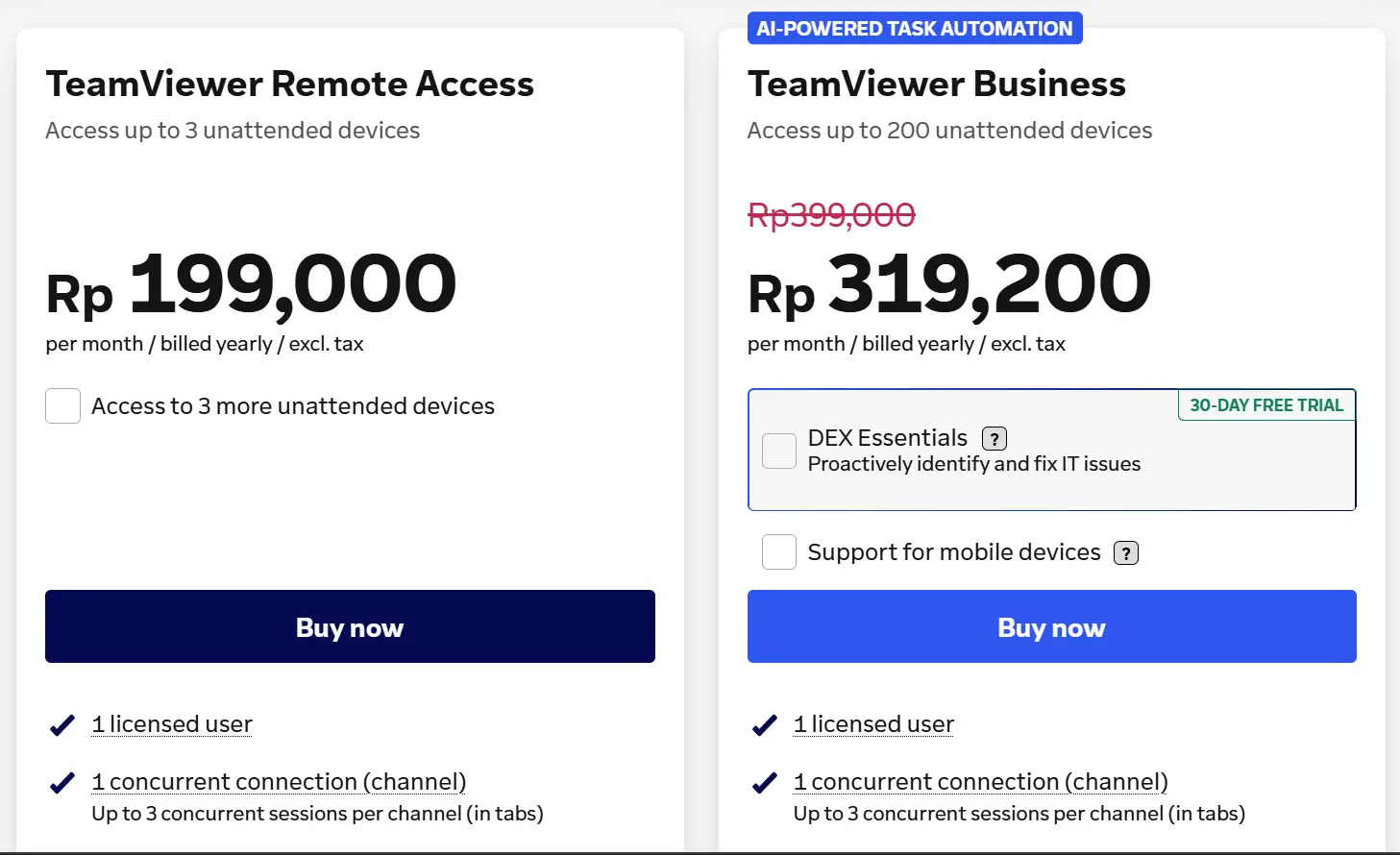Click checkmark next to Remote Access concurrent connection

(62, 784)
